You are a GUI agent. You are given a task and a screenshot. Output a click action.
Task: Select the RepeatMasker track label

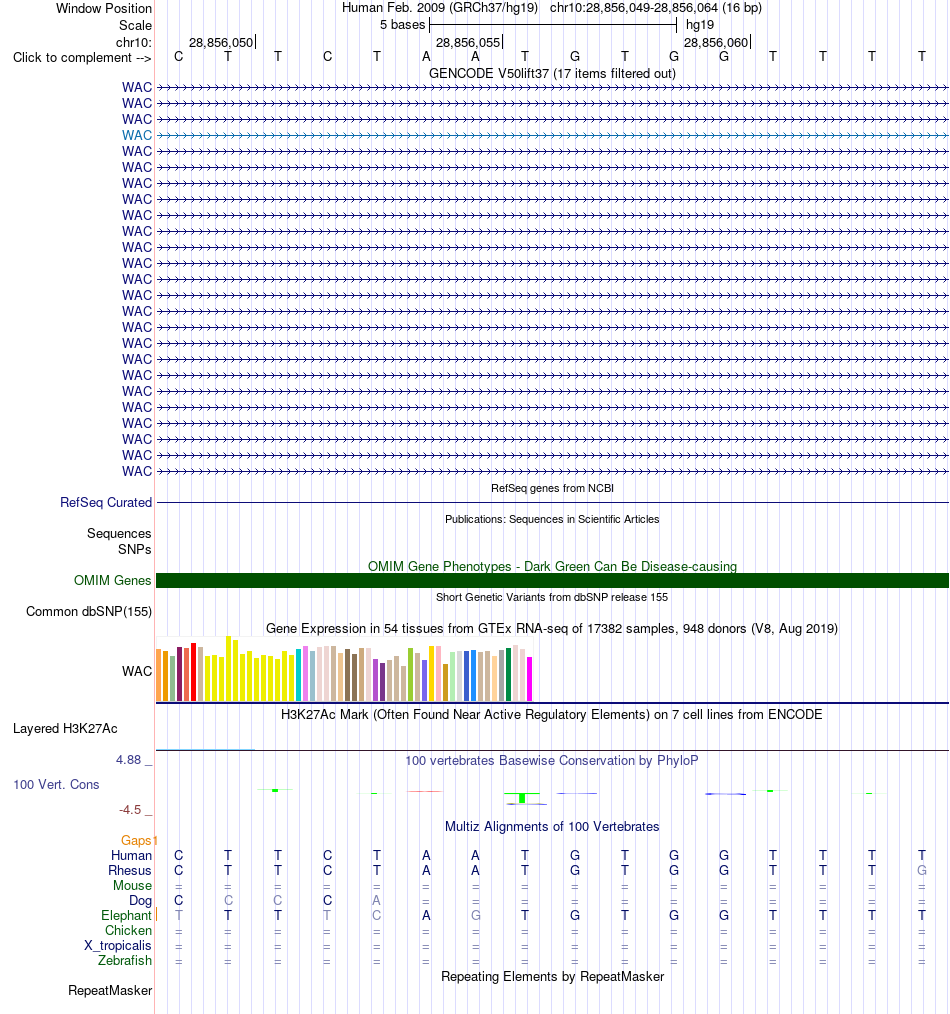click(x=110, y=991)
